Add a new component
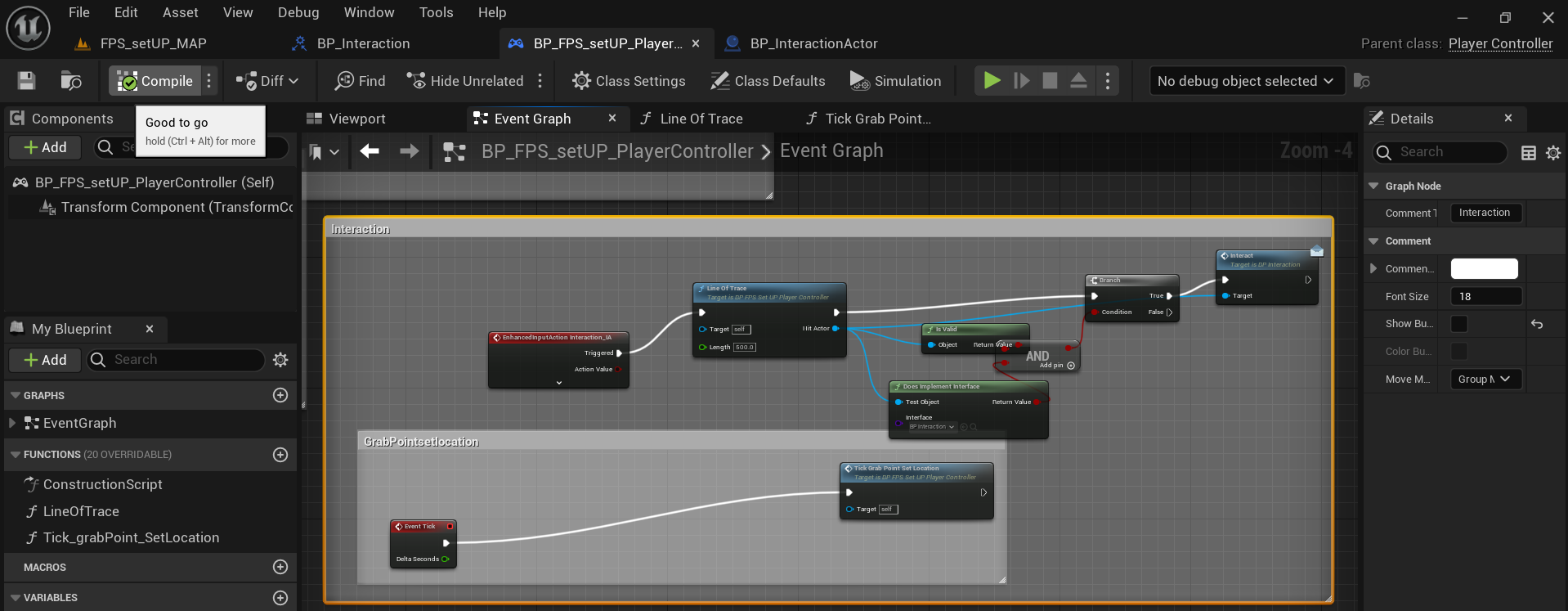 (x=45, y=147)
